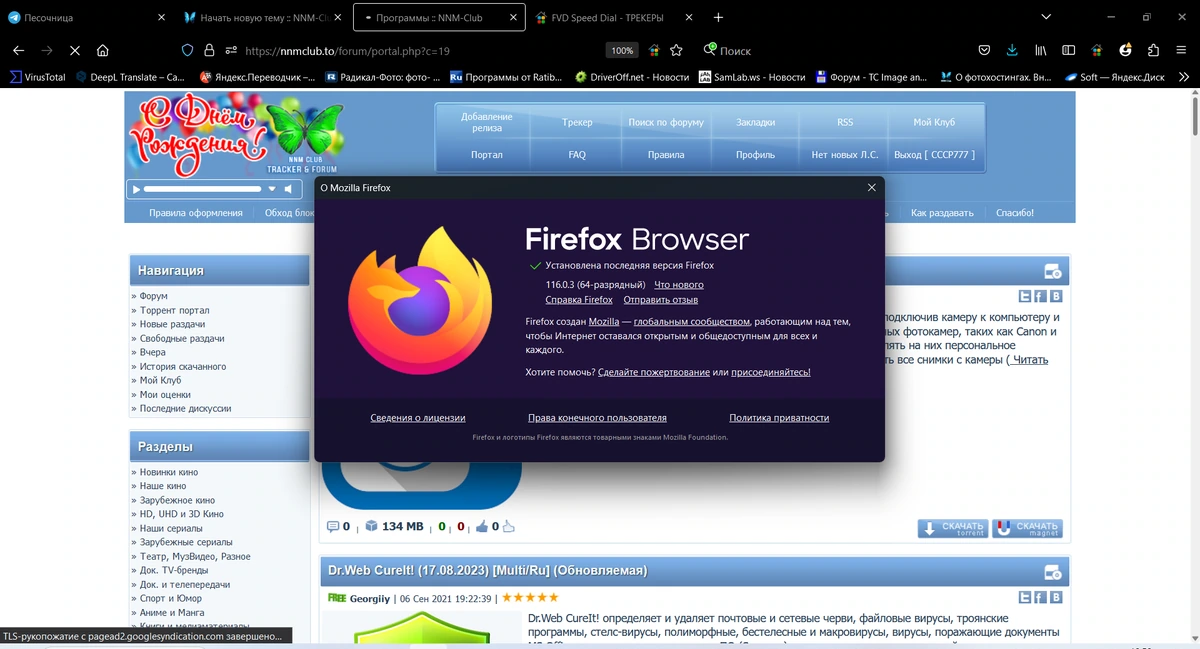Viewport: 1200px width, 649px height.
Task: Open Как раздавать link in blue bar
Action: [942, 213]
